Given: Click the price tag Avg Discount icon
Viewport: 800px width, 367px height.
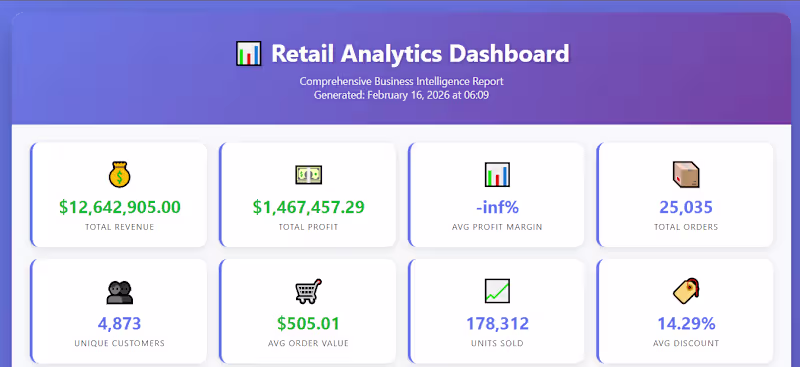Looking at the screenshot, I should coord(686,291).
